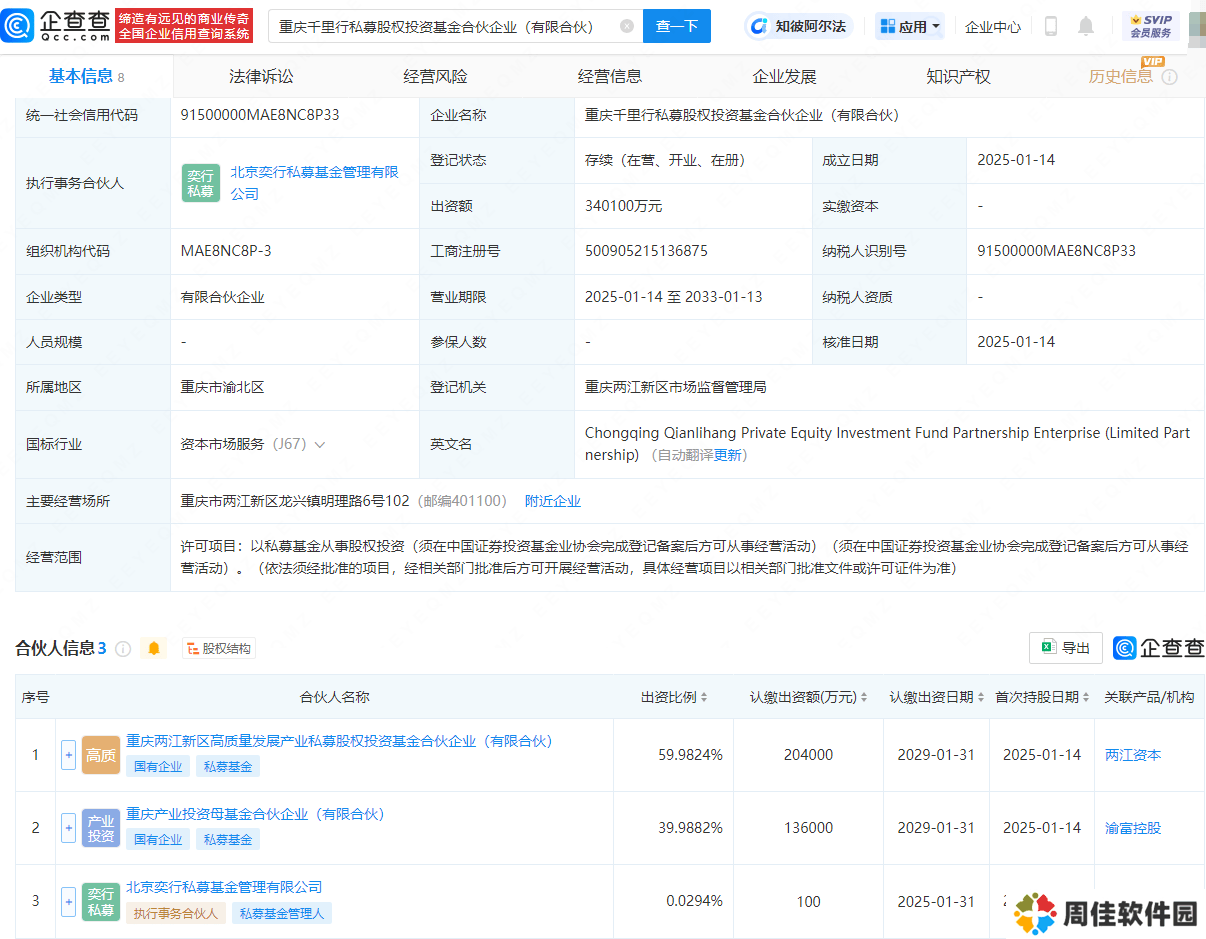
Task: Click the 产业投资 logo badge in row 2
Action: coord(101,828)
